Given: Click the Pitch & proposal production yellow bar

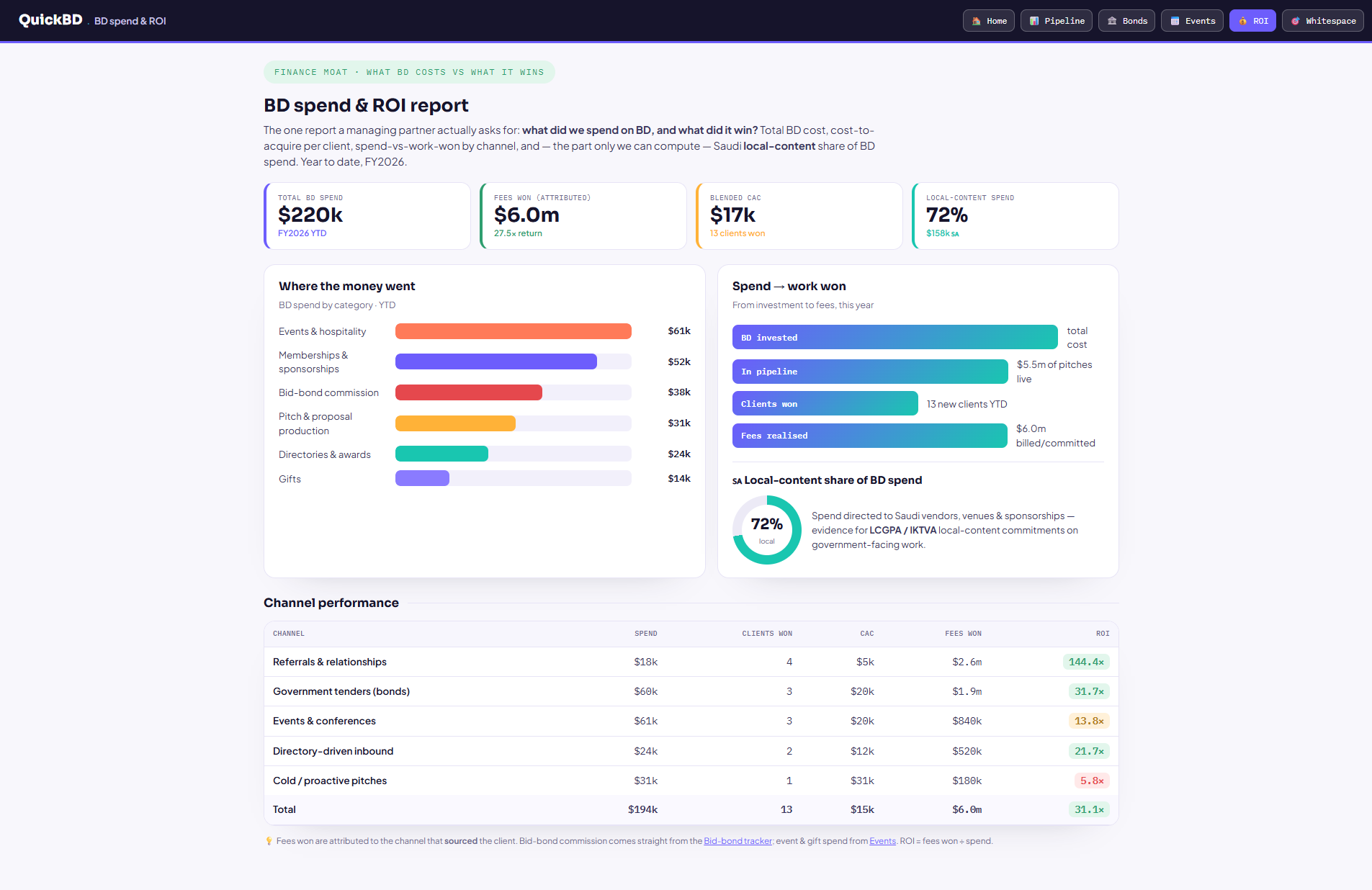Looking at the screenshot, I should [x=455, y=423].
